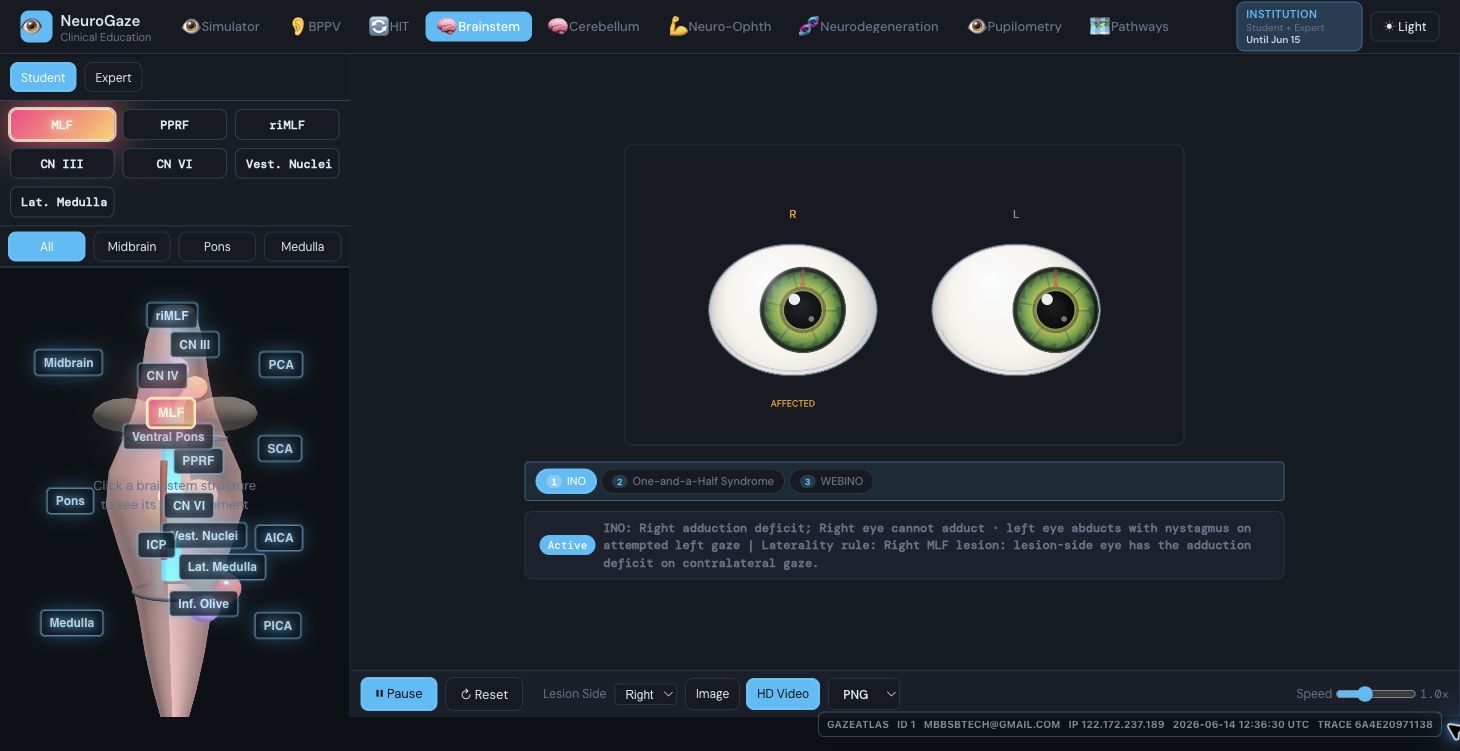Click the CN III label on brainstem model
Image resolution: width=1460 pixels, height=751 pixels.
pyautogui.click(x=195, y=345)
